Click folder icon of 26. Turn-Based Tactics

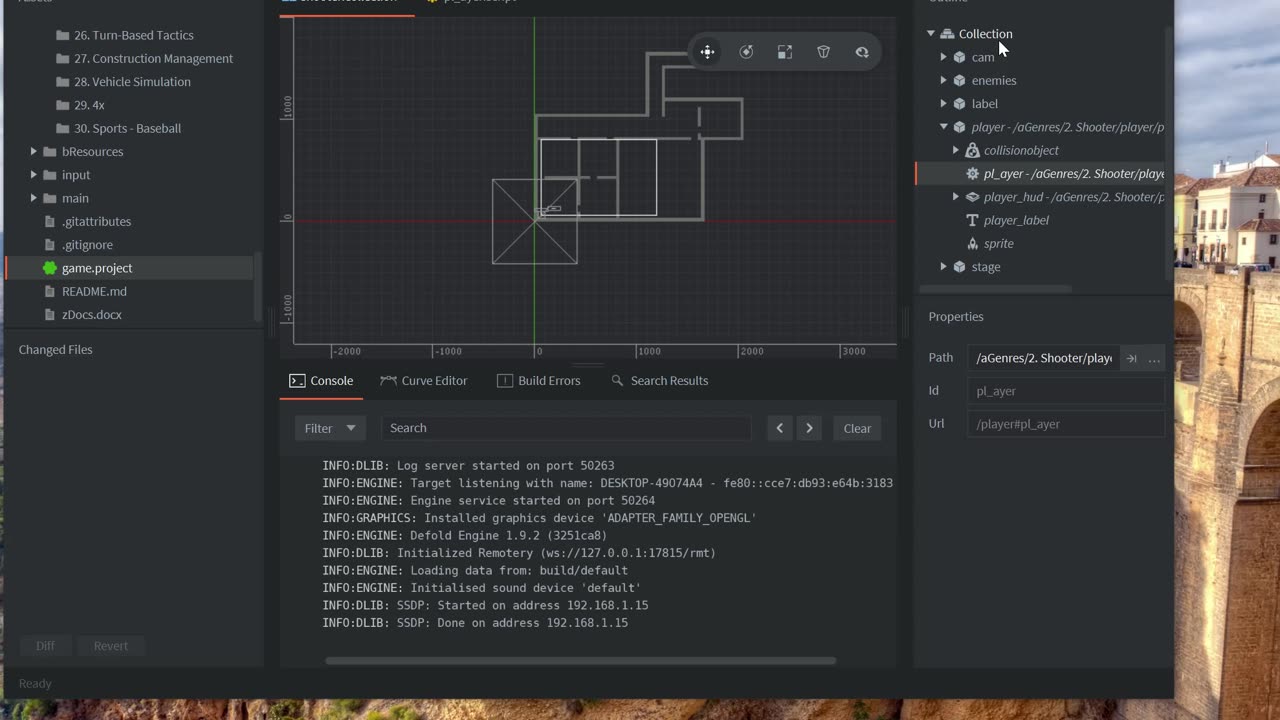[63, 35]
